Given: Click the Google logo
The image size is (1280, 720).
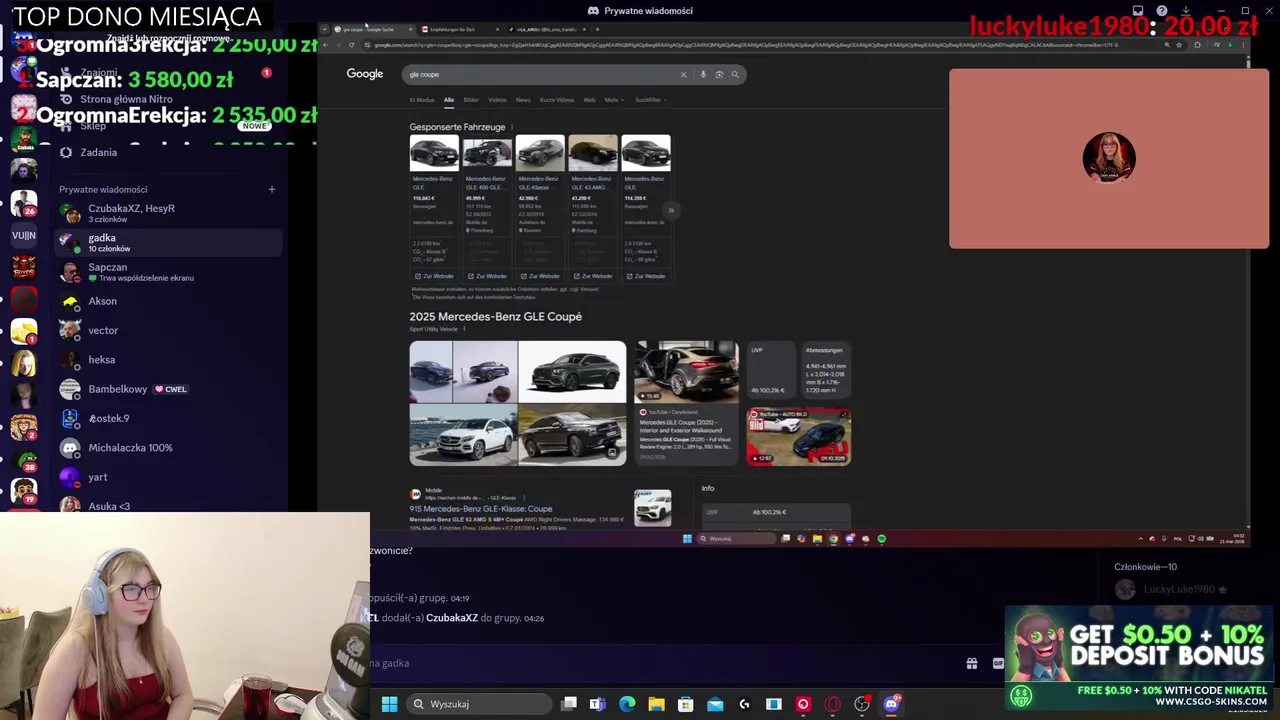Looking at the screenshot, I should click(x=365, y=74).
